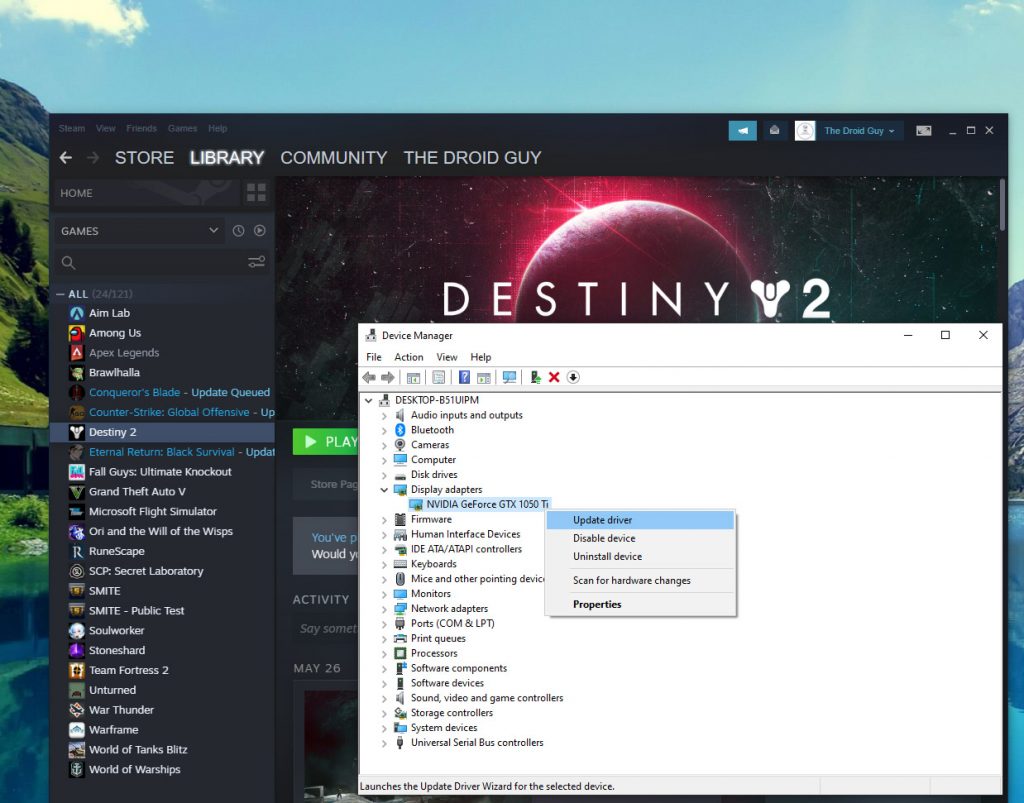Expand the Network adapters node
1024x803 pixels.
(384, 608)
